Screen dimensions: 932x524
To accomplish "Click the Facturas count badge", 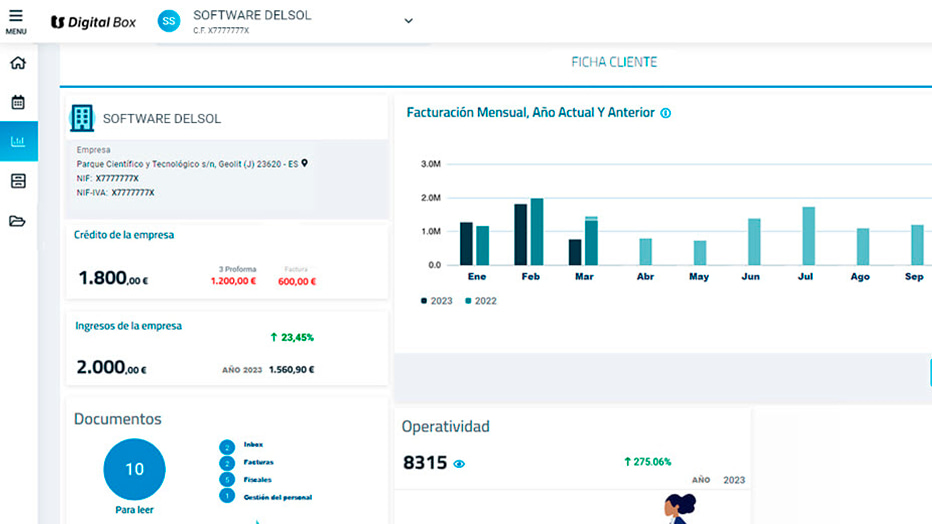I will [226, 463].
